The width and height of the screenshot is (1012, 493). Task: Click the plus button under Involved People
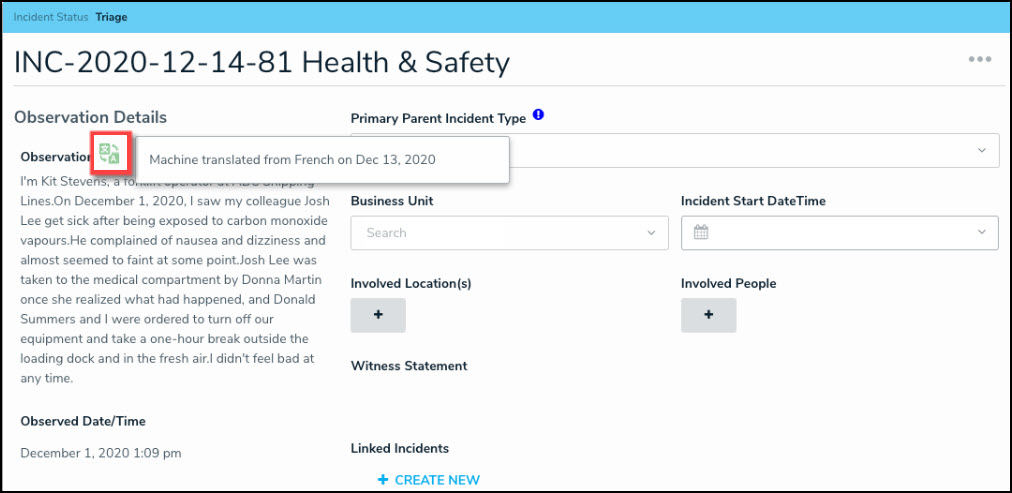pyautogui.click(x=708, y=315)
